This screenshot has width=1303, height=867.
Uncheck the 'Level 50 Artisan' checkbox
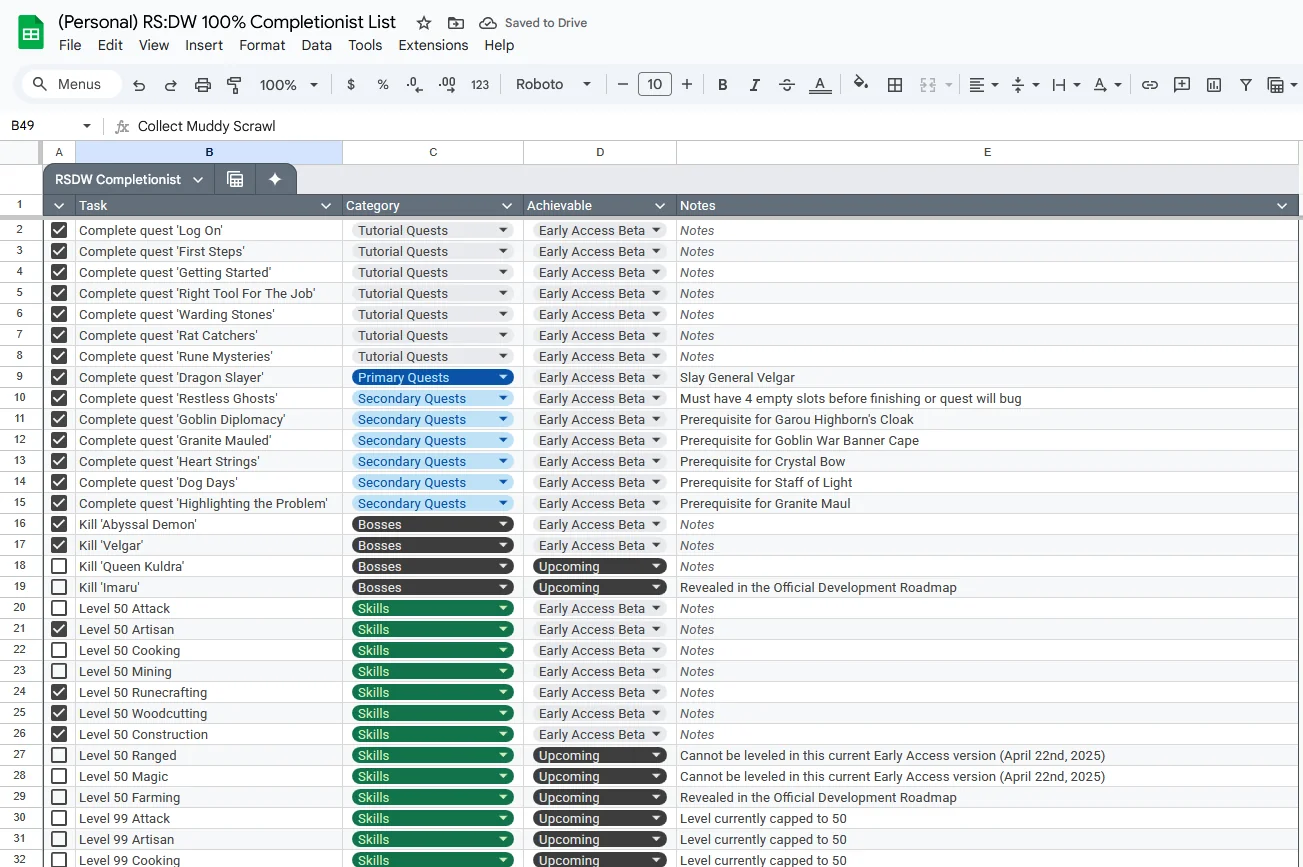coord(59,629)
